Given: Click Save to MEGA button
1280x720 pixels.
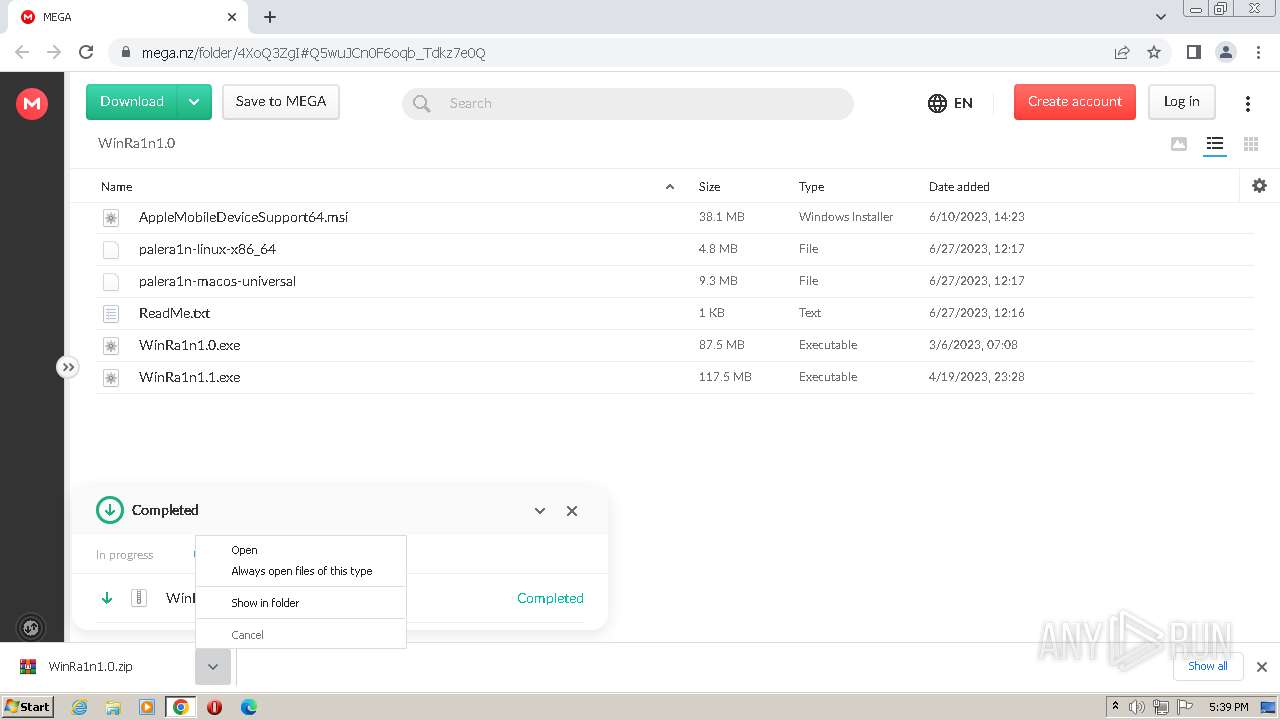Looking at the screenshot, I should (x=281, y=102).
